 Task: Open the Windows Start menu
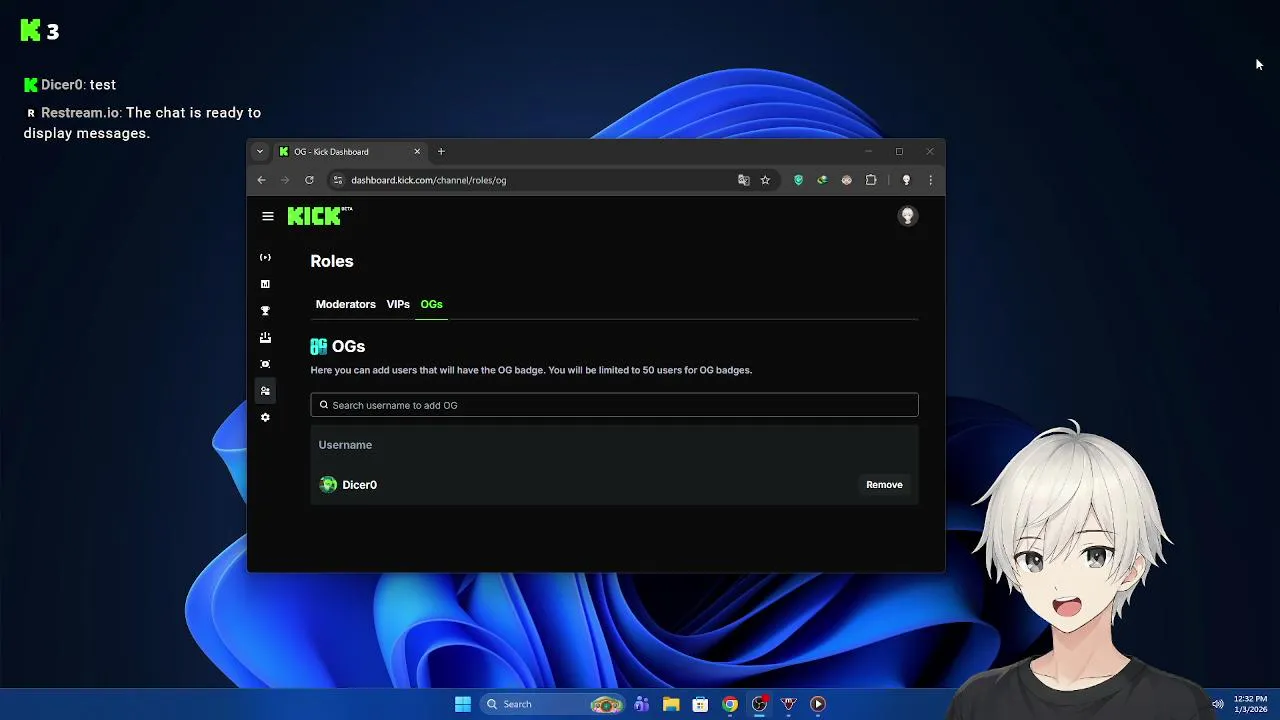(463, 704)
